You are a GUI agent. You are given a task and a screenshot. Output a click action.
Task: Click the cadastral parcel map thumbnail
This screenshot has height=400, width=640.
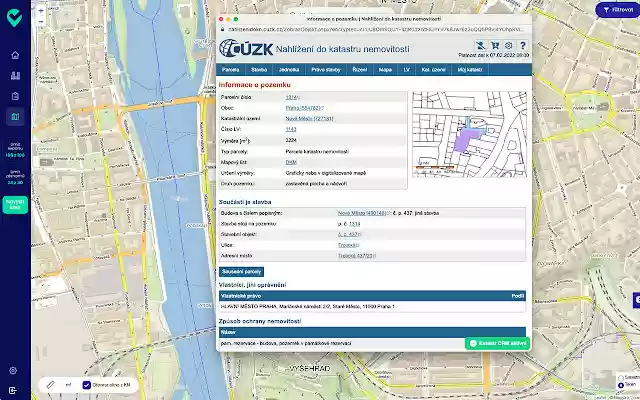click(469, 134)
